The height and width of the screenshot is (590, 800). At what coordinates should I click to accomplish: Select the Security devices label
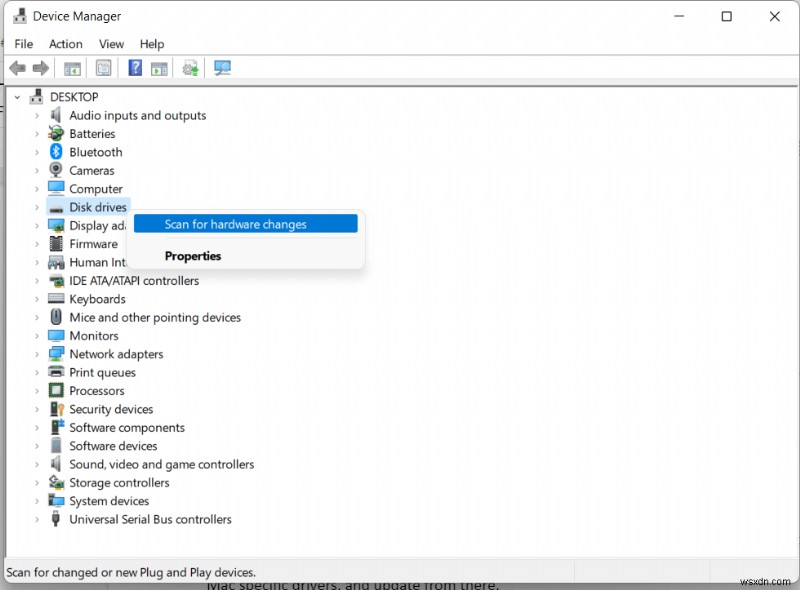(x=111, y=409)
